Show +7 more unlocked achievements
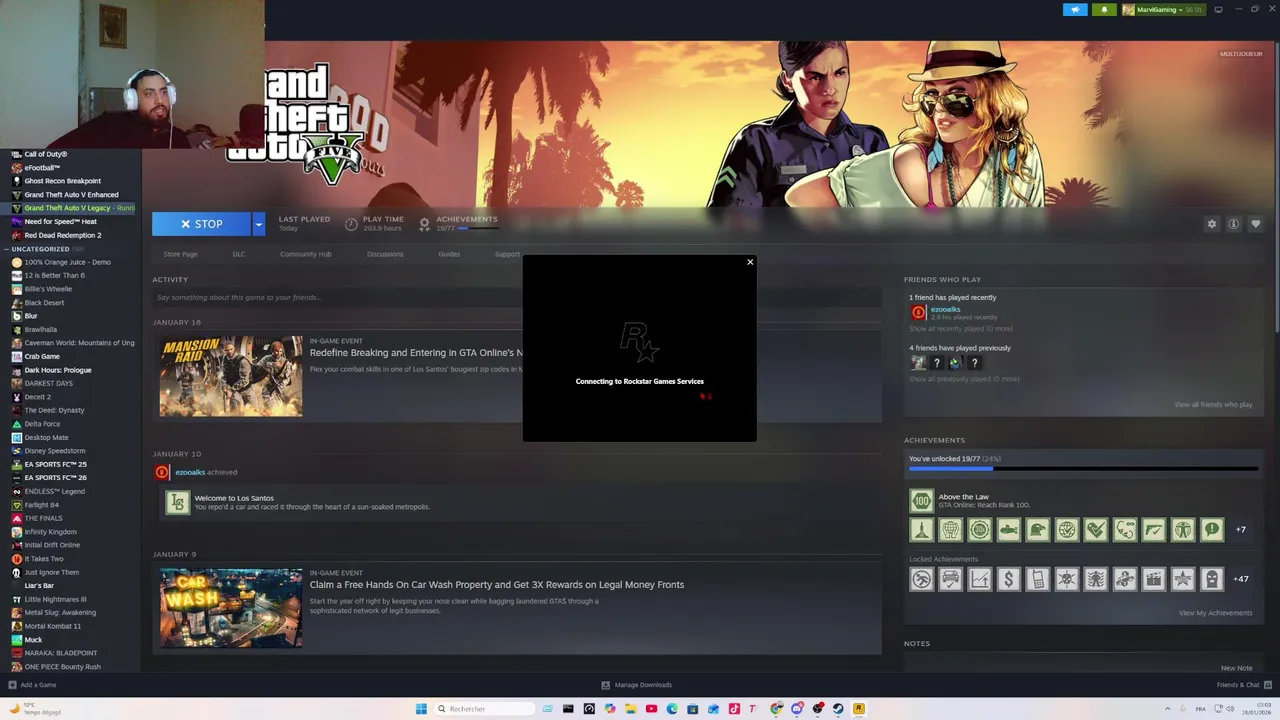Viewport: 1280px width, 720px height. 1241,530
